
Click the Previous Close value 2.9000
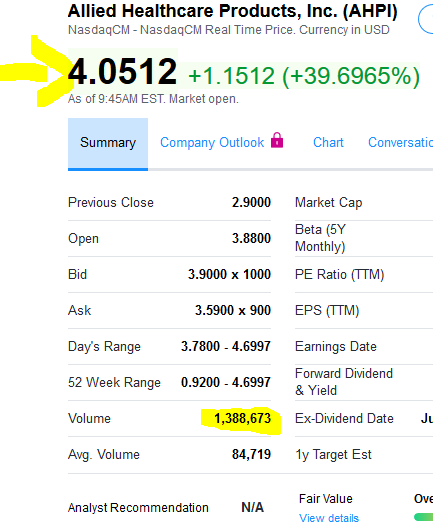[251, 202]
